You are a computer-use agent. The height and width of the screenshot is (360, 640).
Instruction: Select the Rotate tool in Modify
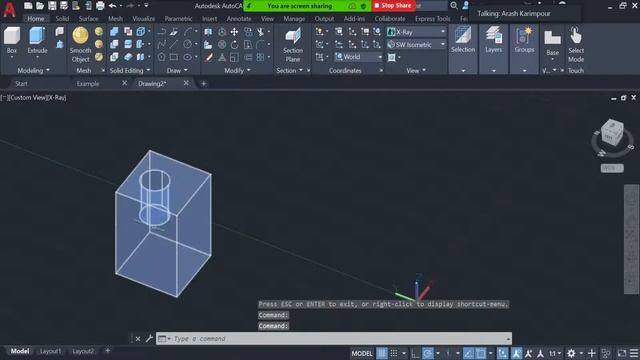point(234,44)
